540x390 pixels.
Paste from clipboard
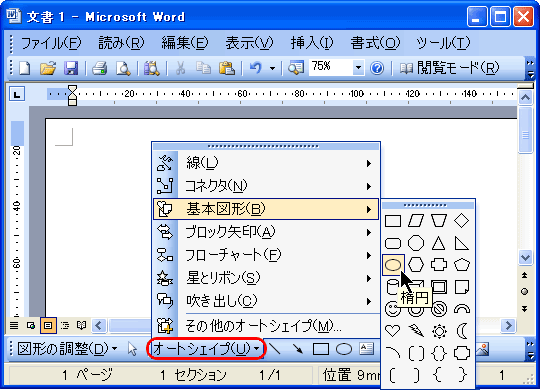point(227,68)
